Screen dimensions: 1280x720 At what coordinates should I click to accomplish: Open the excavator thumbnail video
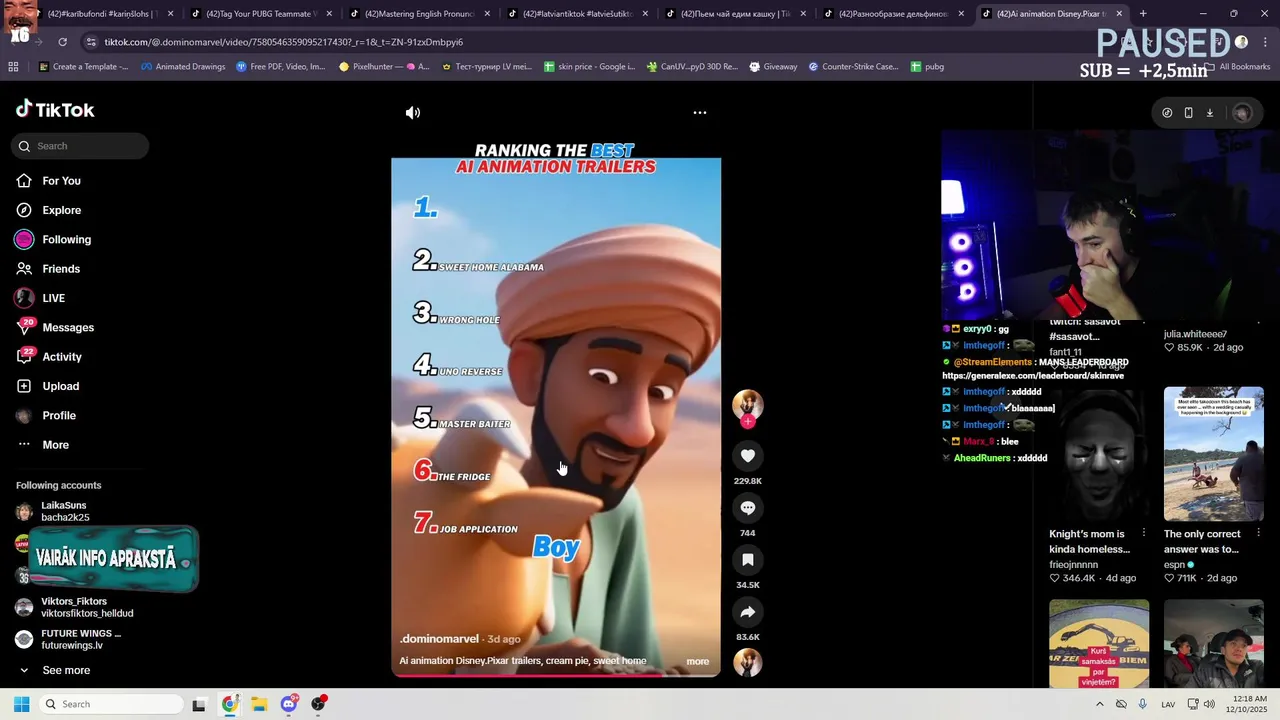1099,644
